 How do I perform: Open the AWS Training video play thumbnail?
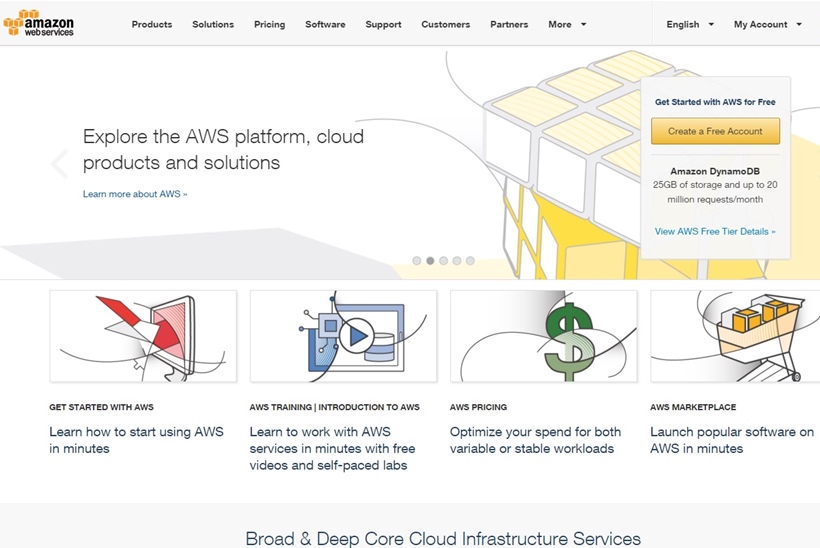(x=343, y=336)
